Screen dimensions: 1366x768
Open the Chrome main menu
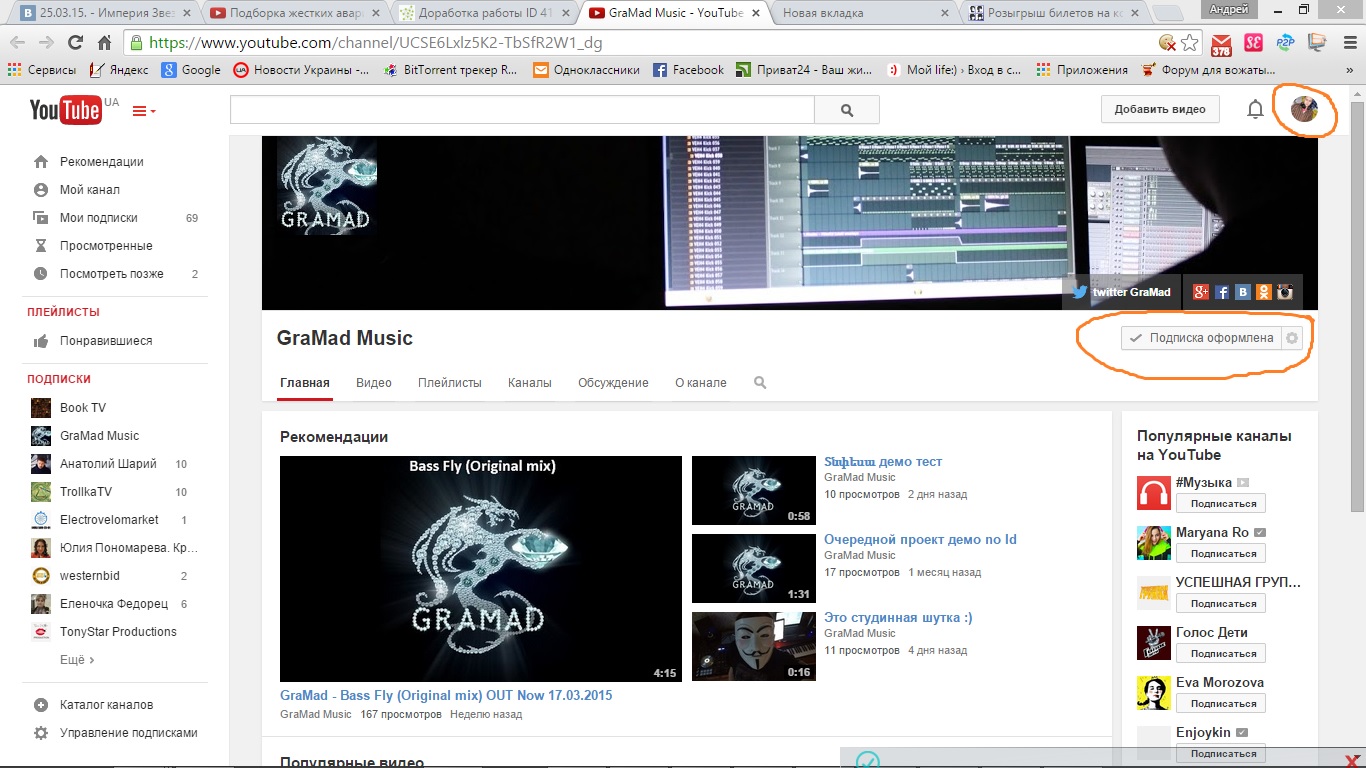(x=1348, y=43)
